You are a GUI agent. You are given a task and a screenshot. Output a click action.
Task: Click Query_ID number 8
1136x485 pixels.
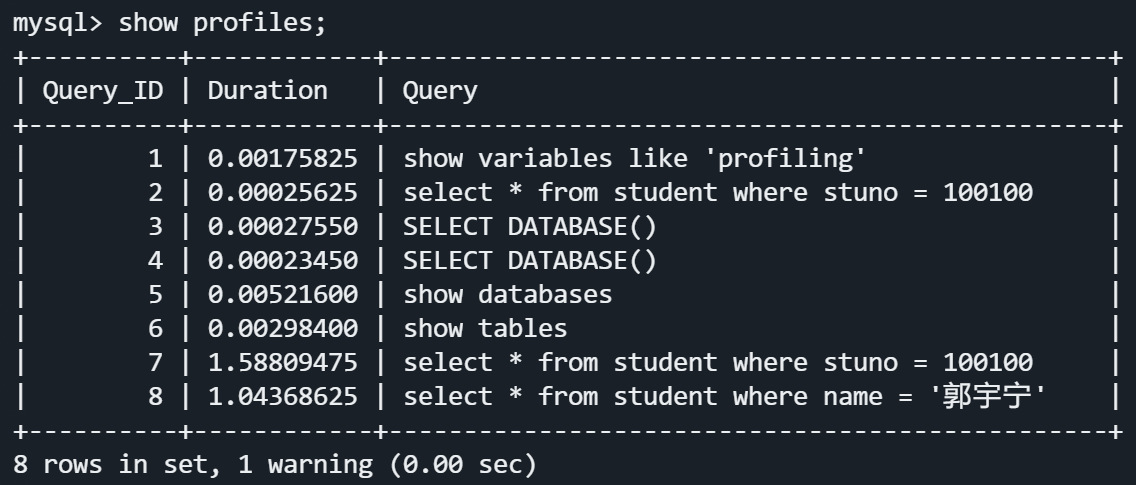pos(155,397)
